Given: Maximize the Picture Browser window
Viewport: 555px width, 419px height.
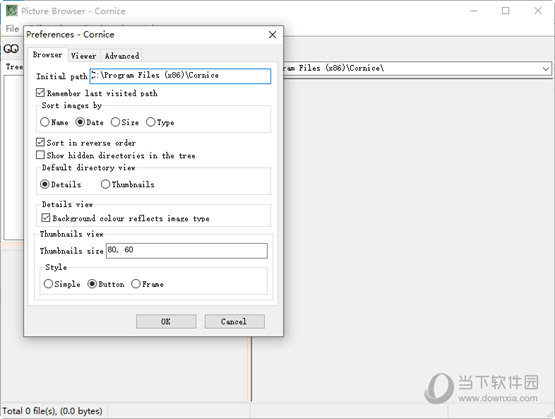Looking at the screenshot, I should coord(505,11).
